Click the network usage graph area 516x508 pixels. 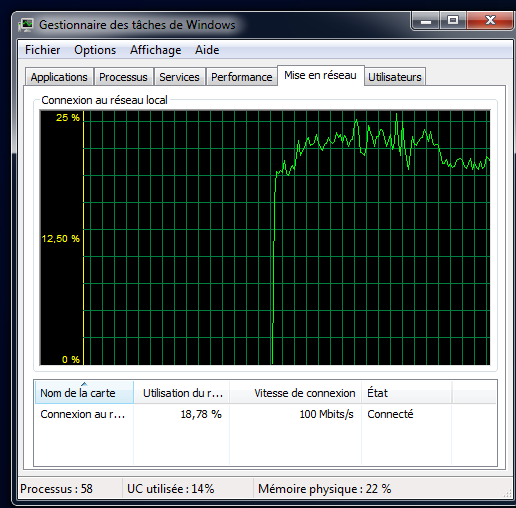tap(265, 238)
